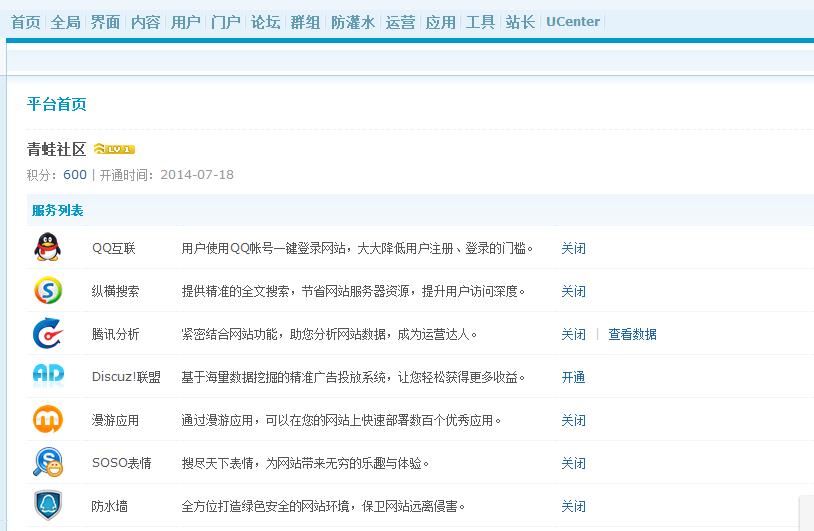Click 关闭 for 防水墙 service
The width and height of the screenshot is (814, 531).
(573, 506)
